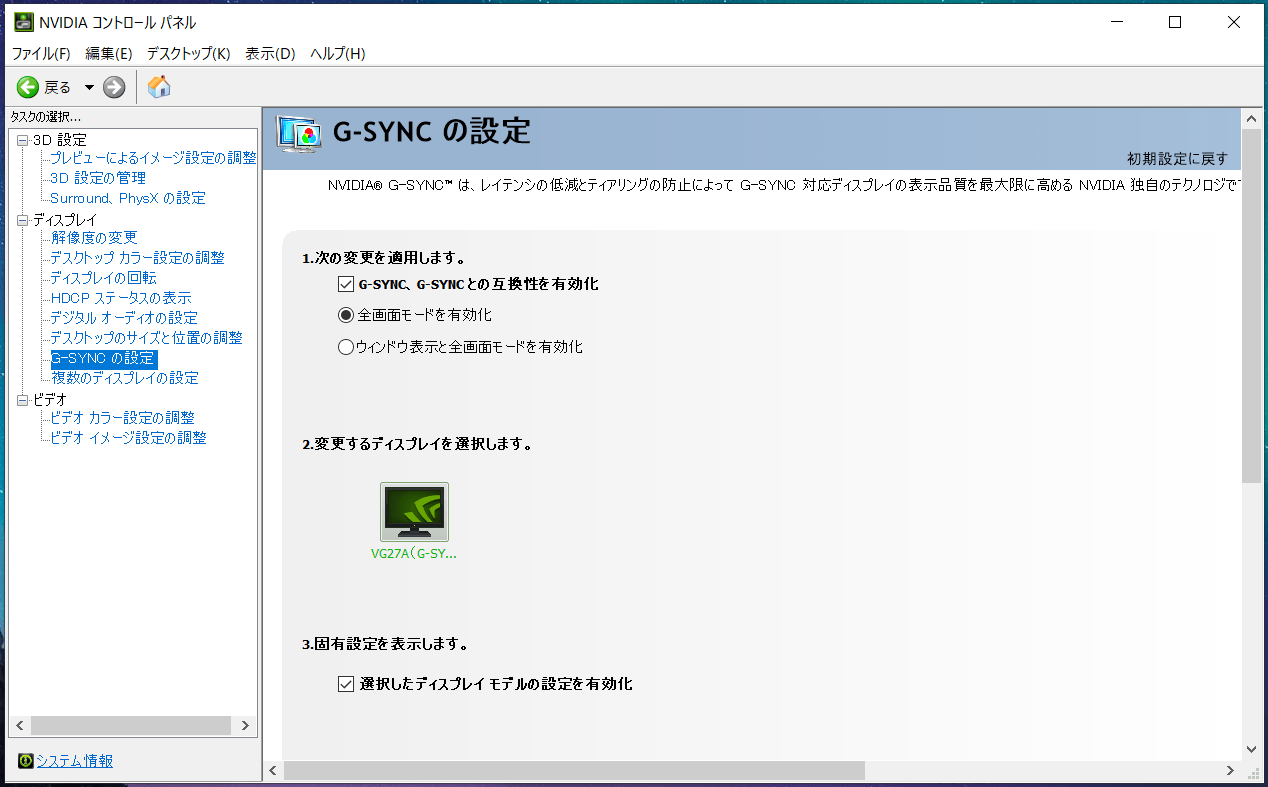
Task: Collapse the ディスプレイ tree node
Action: tap(22, 220)
